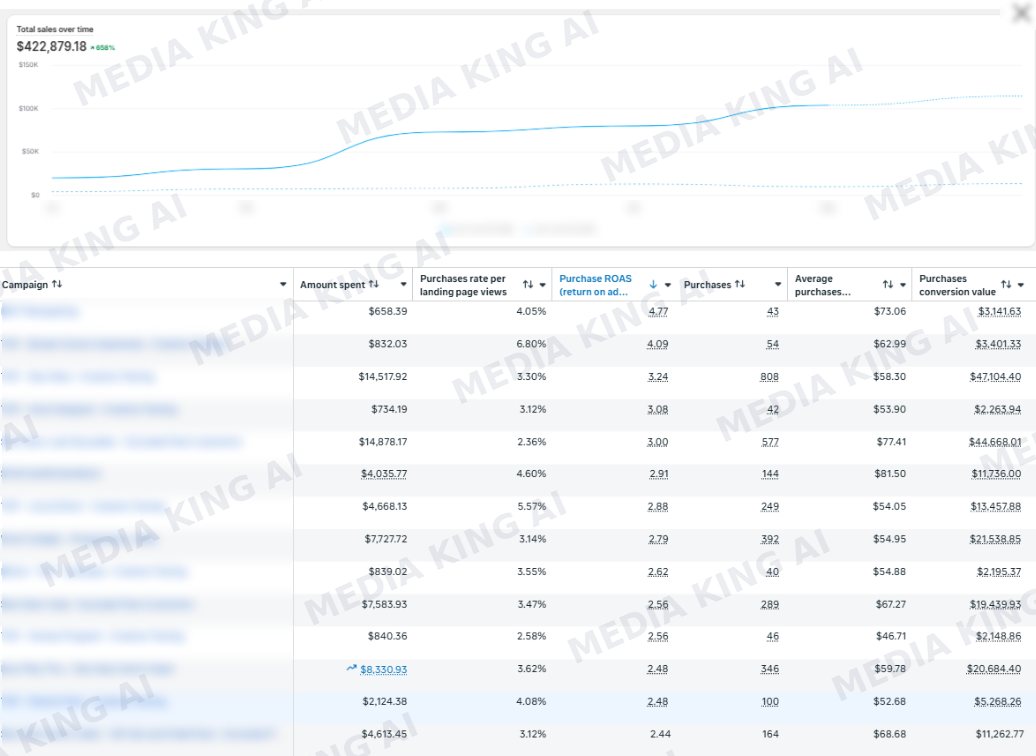Click amount spent $4,035.77

pyautogui.click(x=384, y=474)
